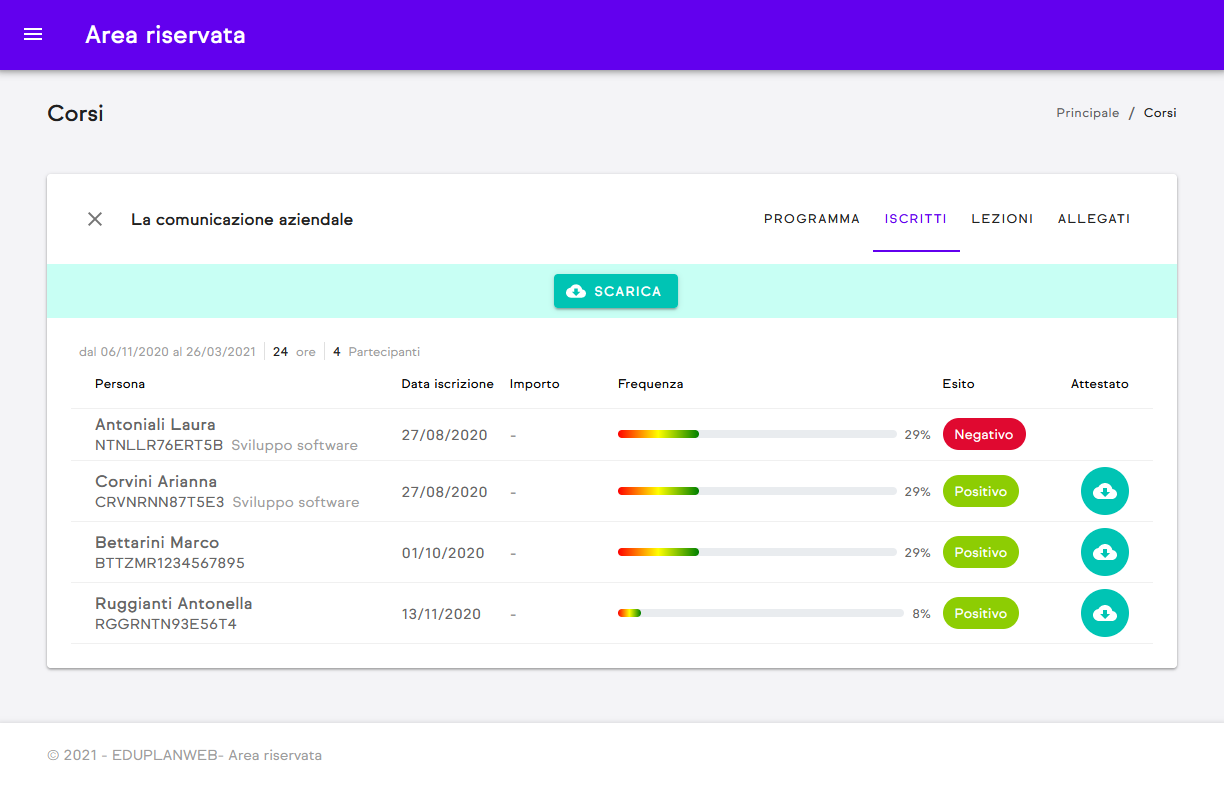
Task: Click the Negativo badge for Antoniali Laura
Action: tap(983, 435)
